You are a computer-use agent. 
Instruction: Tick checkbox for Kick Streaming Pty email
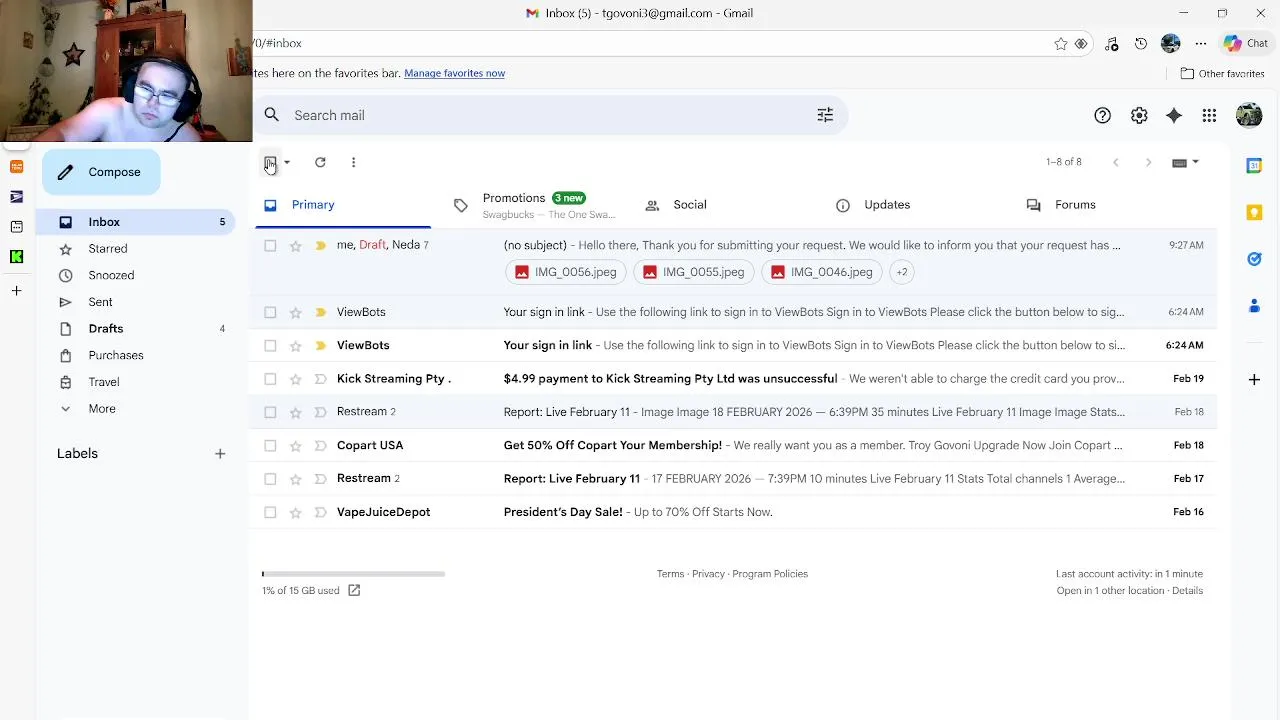pyautogui.click(x=270, y=379)
